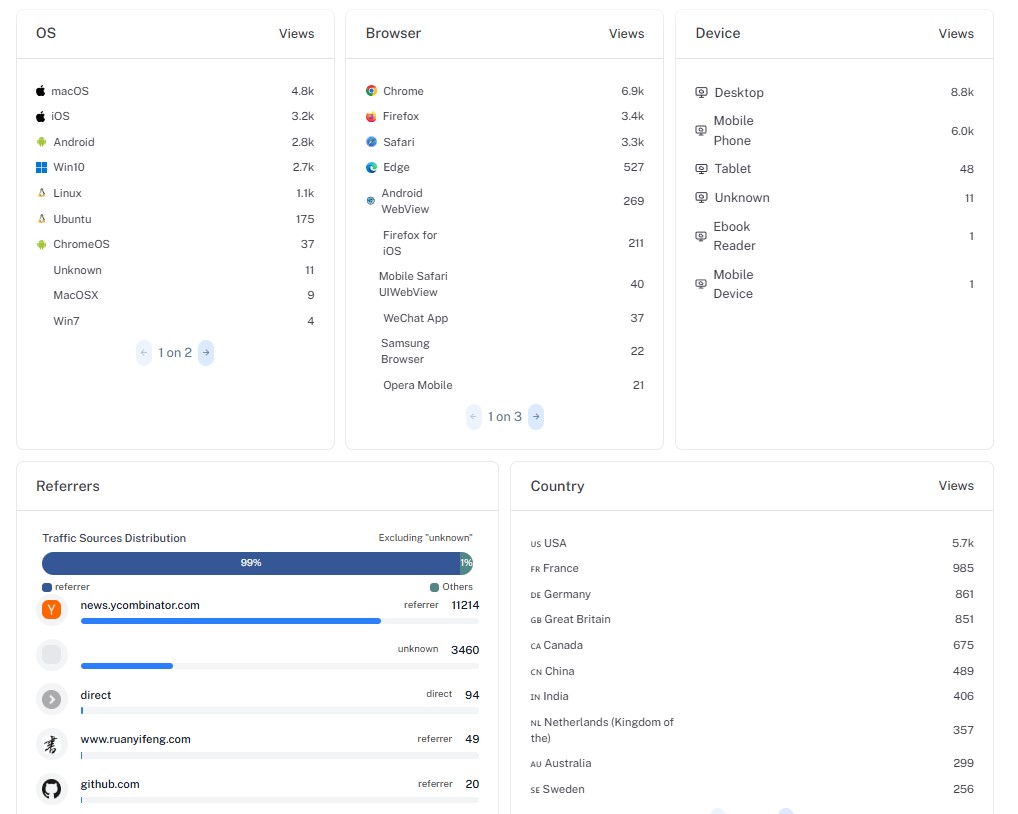The width and height of the screenshot is (1018, 814).
Task: Click the ruanyifeng.com favicon
Action: pos(51,743)
